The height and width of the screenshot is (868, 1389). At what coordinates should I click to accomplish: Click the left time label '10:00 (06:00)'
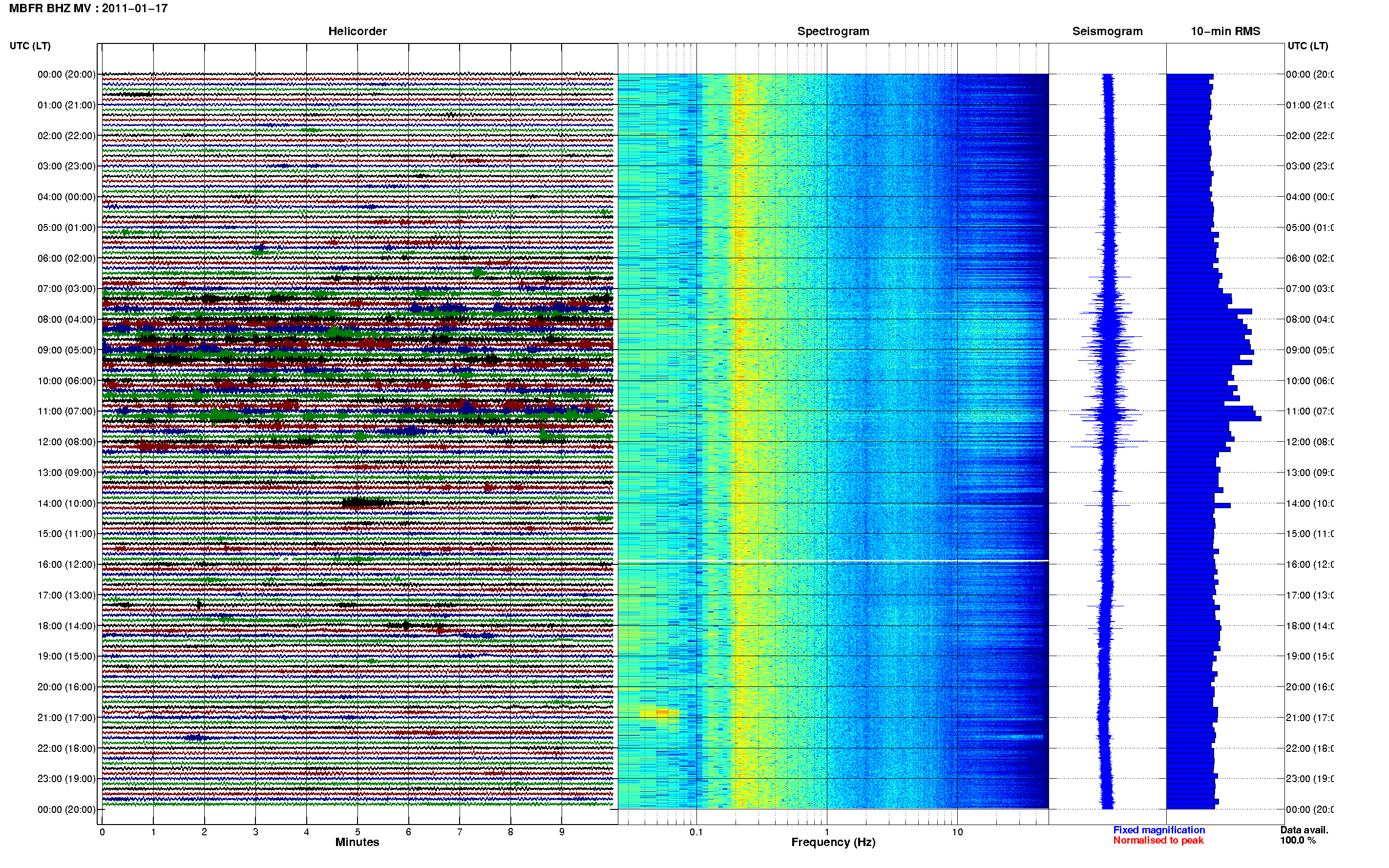(66, 381)
